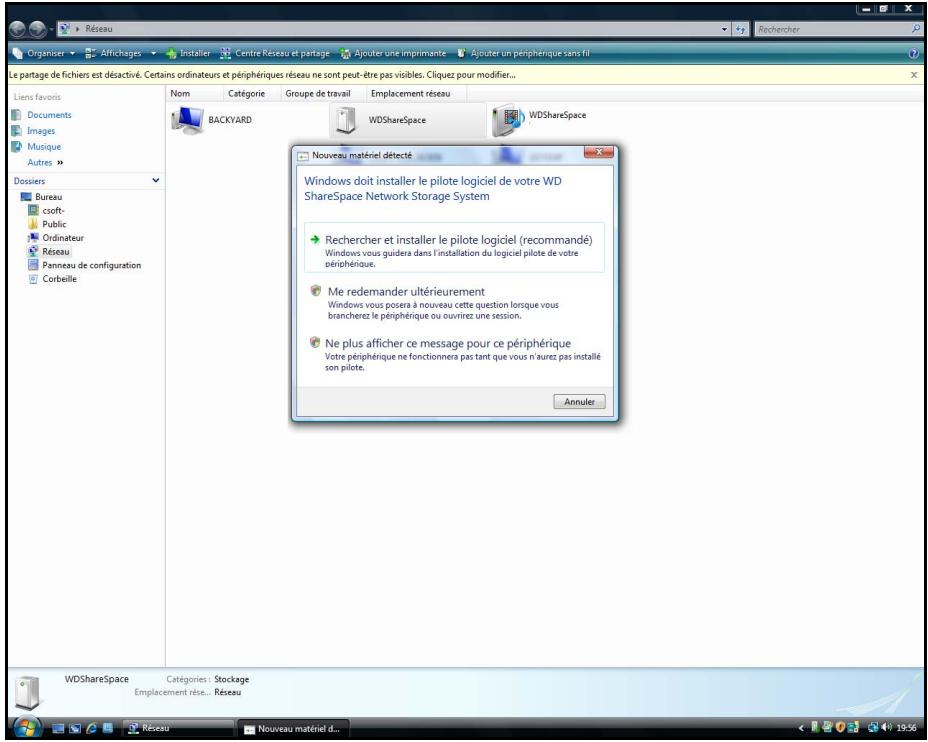This screenshot has height=742, width=928.
Task: Select Ordinateur in folder tree
Action: click(63, 238)
